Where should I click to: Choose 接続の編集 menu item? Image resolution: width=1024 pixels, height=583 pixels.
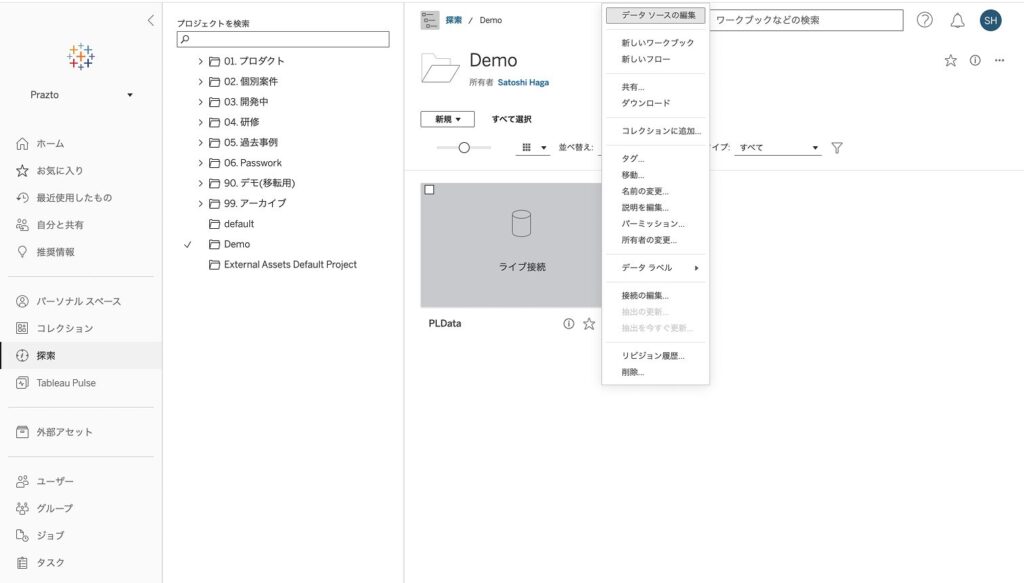coord(656,296)
